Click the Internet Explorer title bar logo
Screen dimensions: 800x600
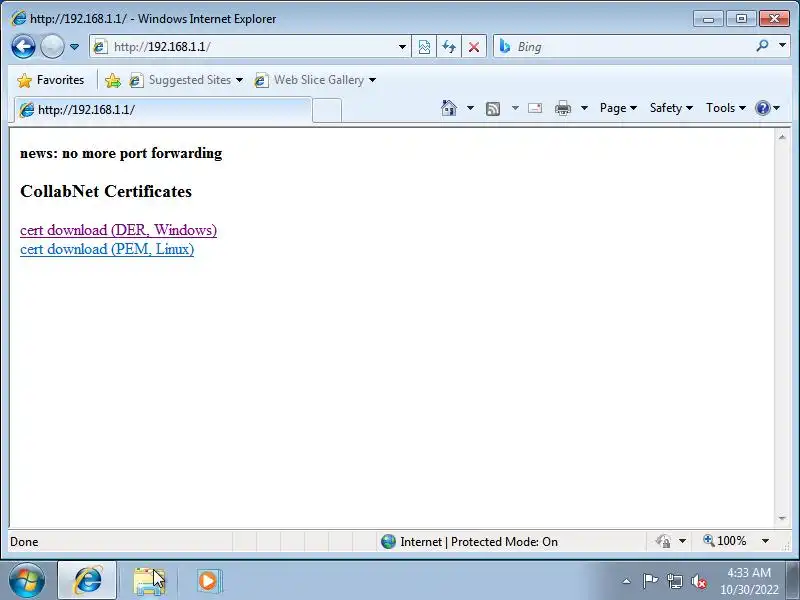pos(18,18)
